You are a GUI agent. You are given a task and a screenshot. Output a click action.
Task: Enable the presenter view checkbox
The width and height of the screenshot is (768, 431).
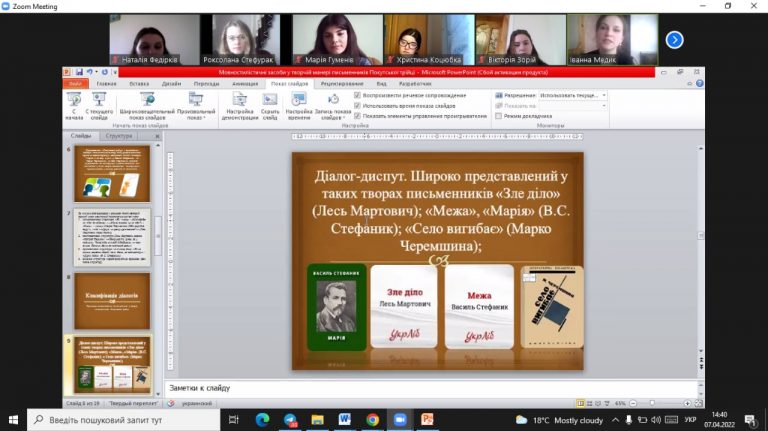(x=498, y=116)
